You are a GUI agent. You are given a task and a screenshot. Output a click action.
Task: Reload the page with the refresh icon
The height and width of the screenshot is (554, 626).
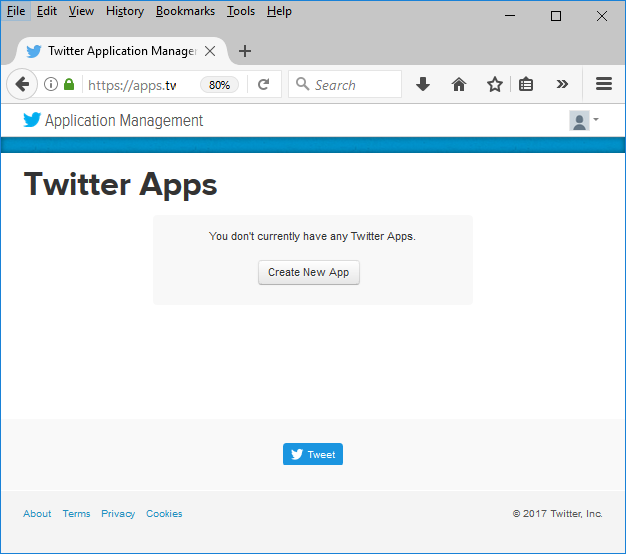(263, 84)
